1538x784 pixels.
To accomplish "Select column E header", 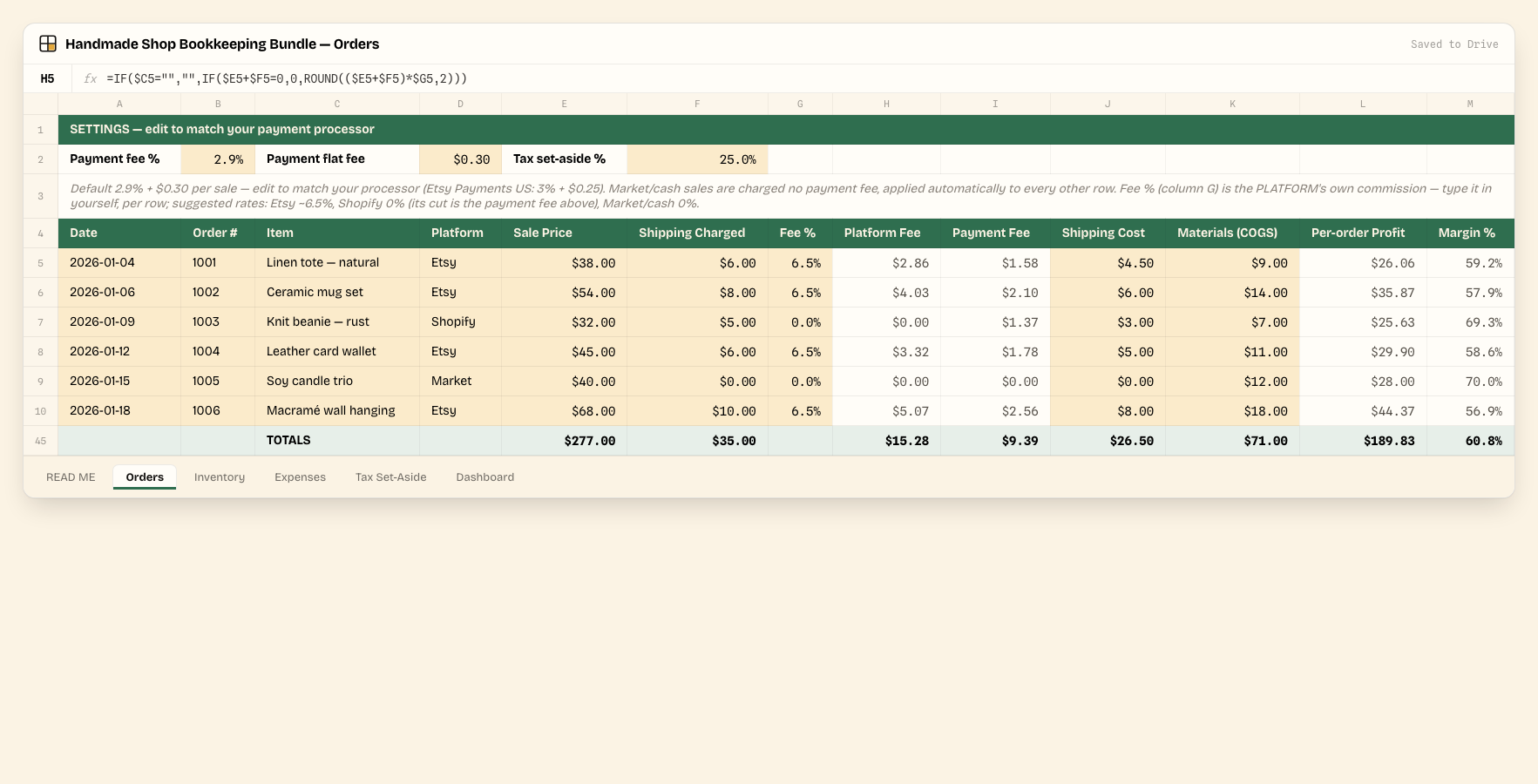I will point(564,104).
